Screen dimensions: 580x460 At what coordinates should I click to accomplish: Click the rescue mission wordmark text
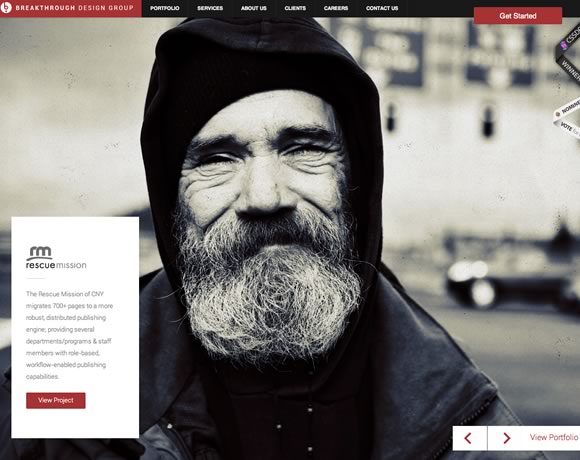[56, 265]
